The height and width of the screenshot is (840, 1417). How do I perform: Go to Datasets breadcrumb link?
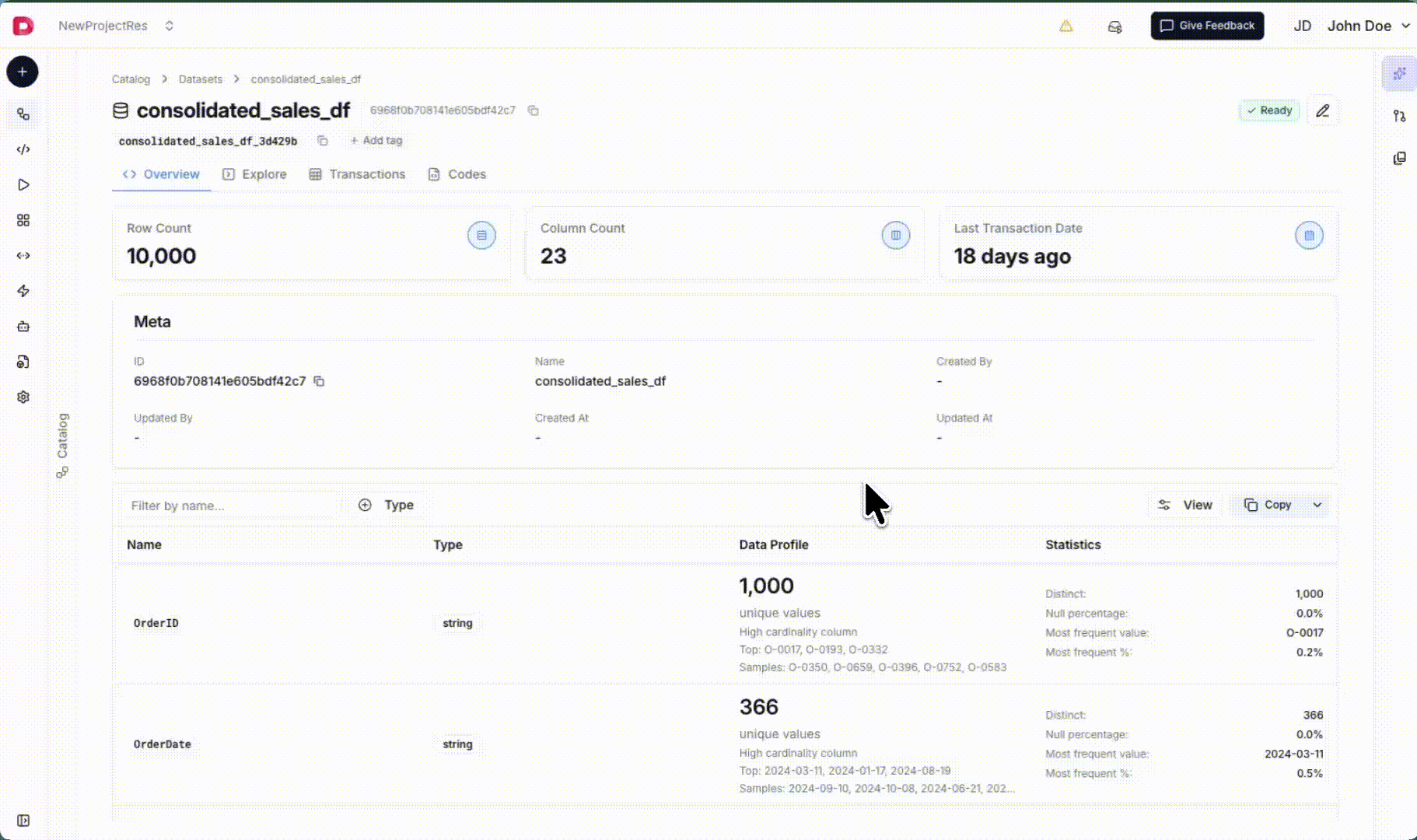(x=200, y=79)
